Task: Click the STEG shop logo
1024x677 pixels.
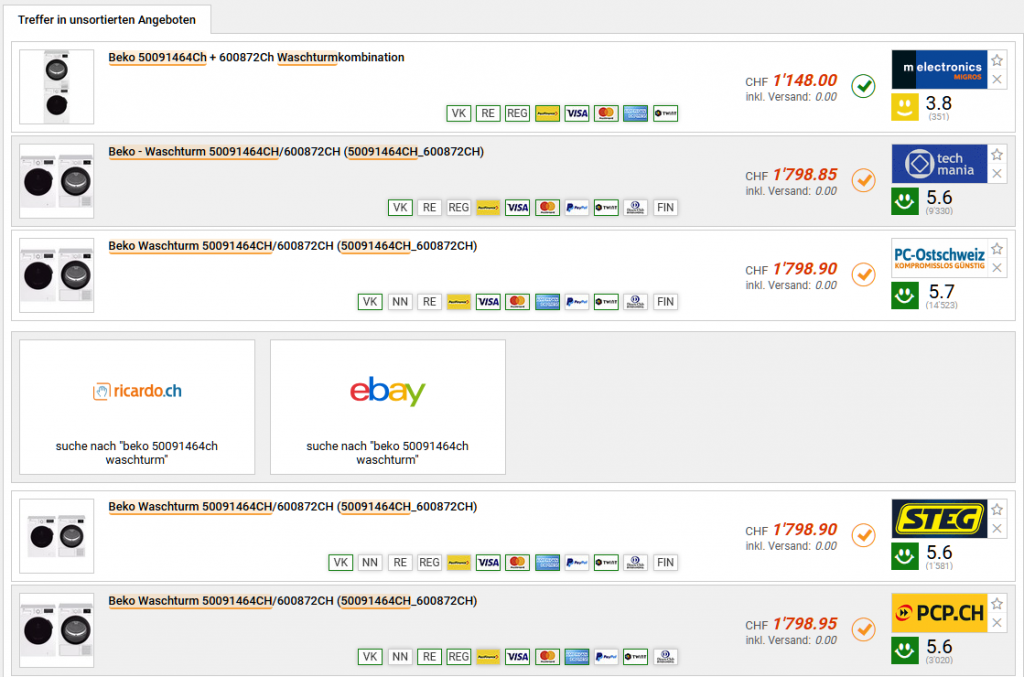Action: pos(939,519)
